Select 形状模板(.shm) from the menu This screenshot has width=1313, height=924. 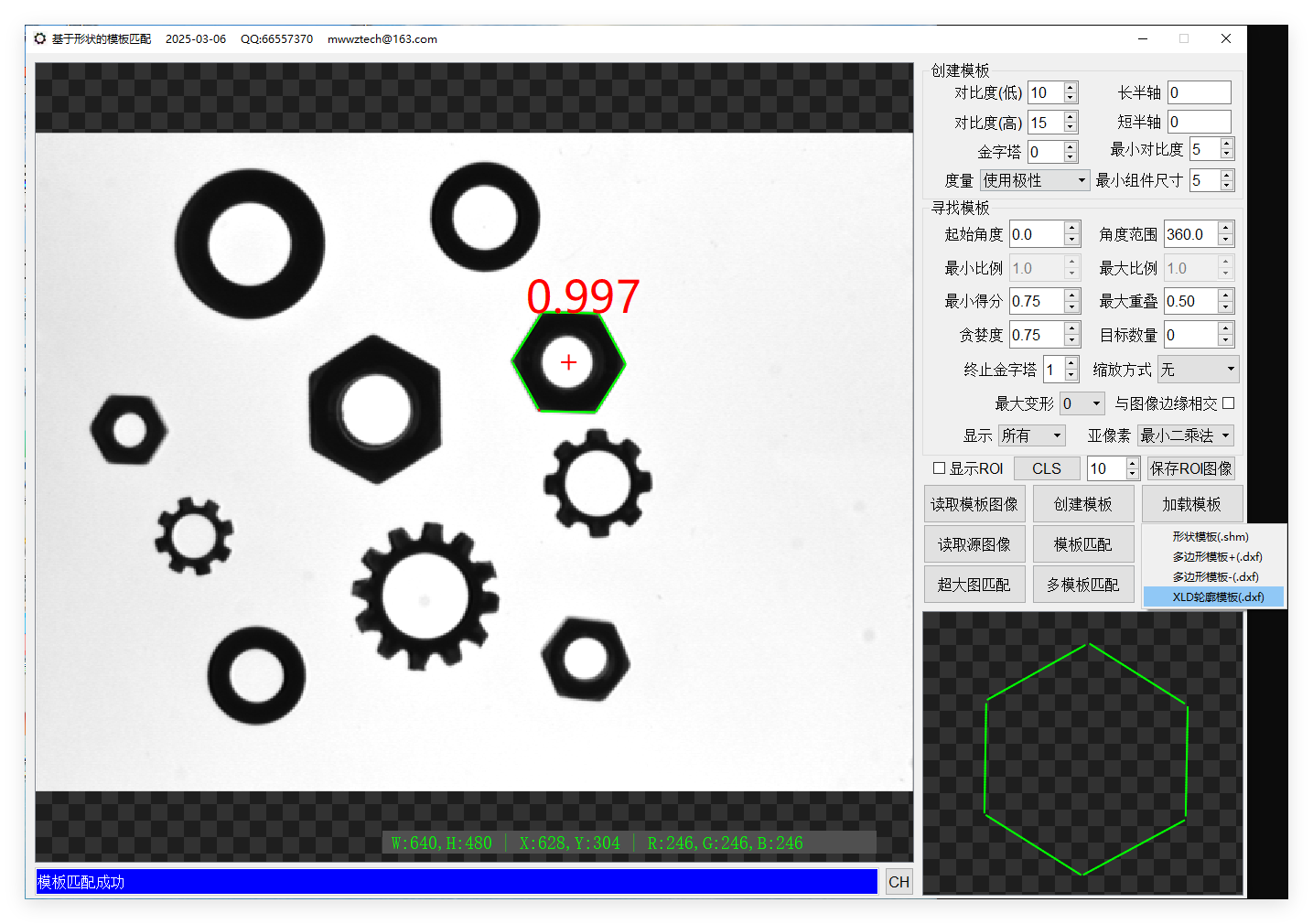pyautogui.click(x=1210, y=536)
